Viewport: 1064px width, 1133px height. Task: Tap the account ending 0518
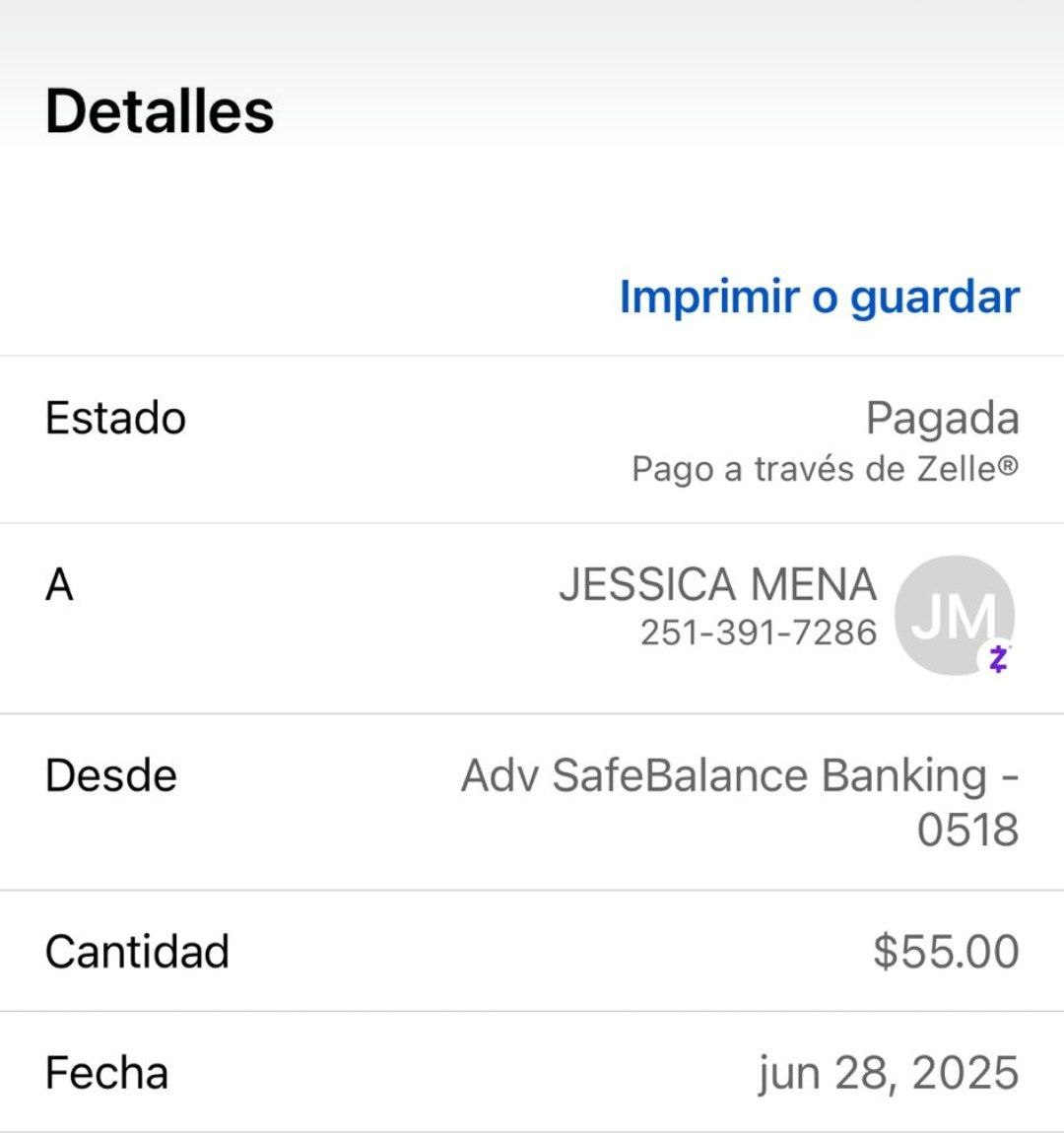pos(967,830)
